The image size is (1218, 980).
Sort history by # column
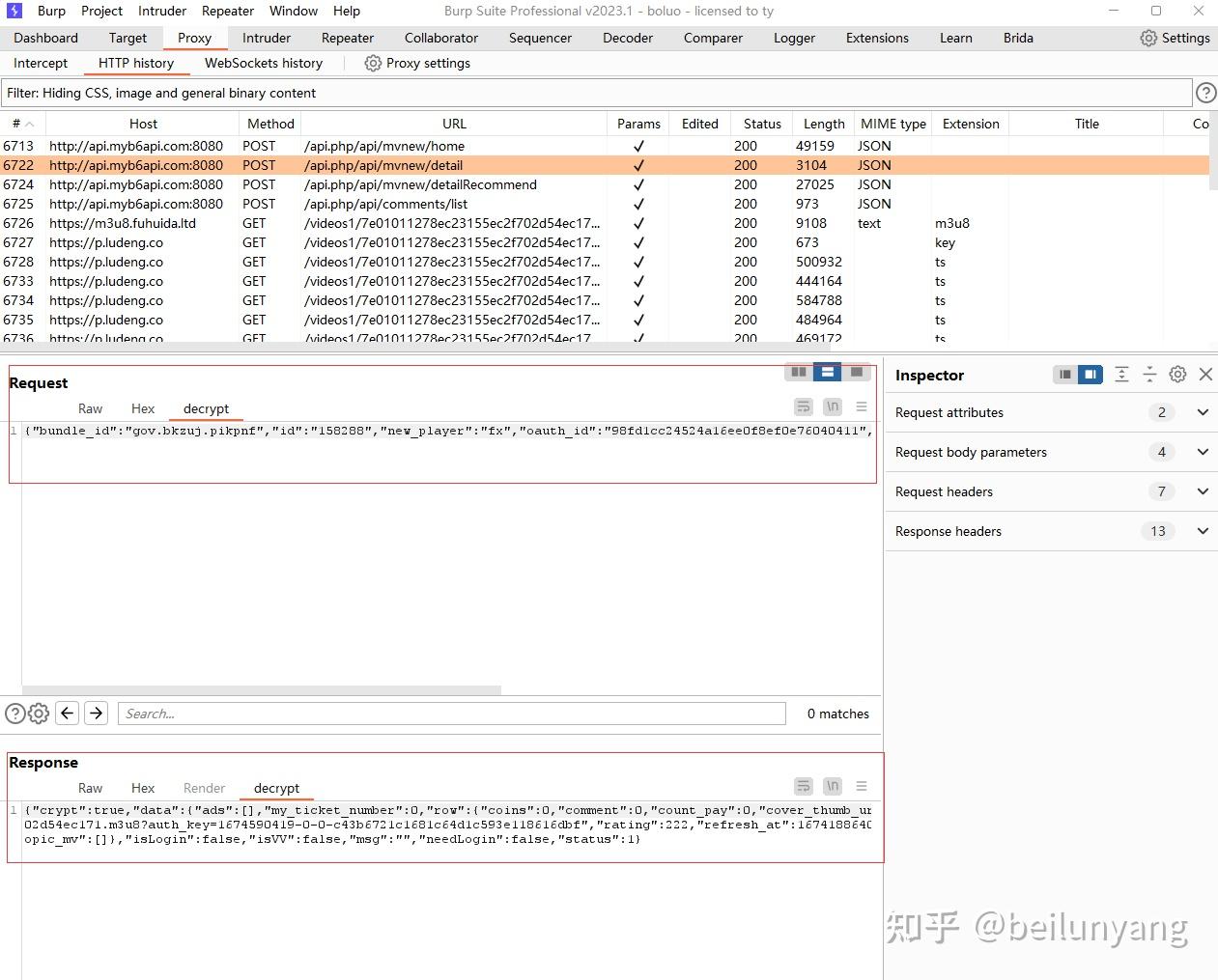(23, 124)
